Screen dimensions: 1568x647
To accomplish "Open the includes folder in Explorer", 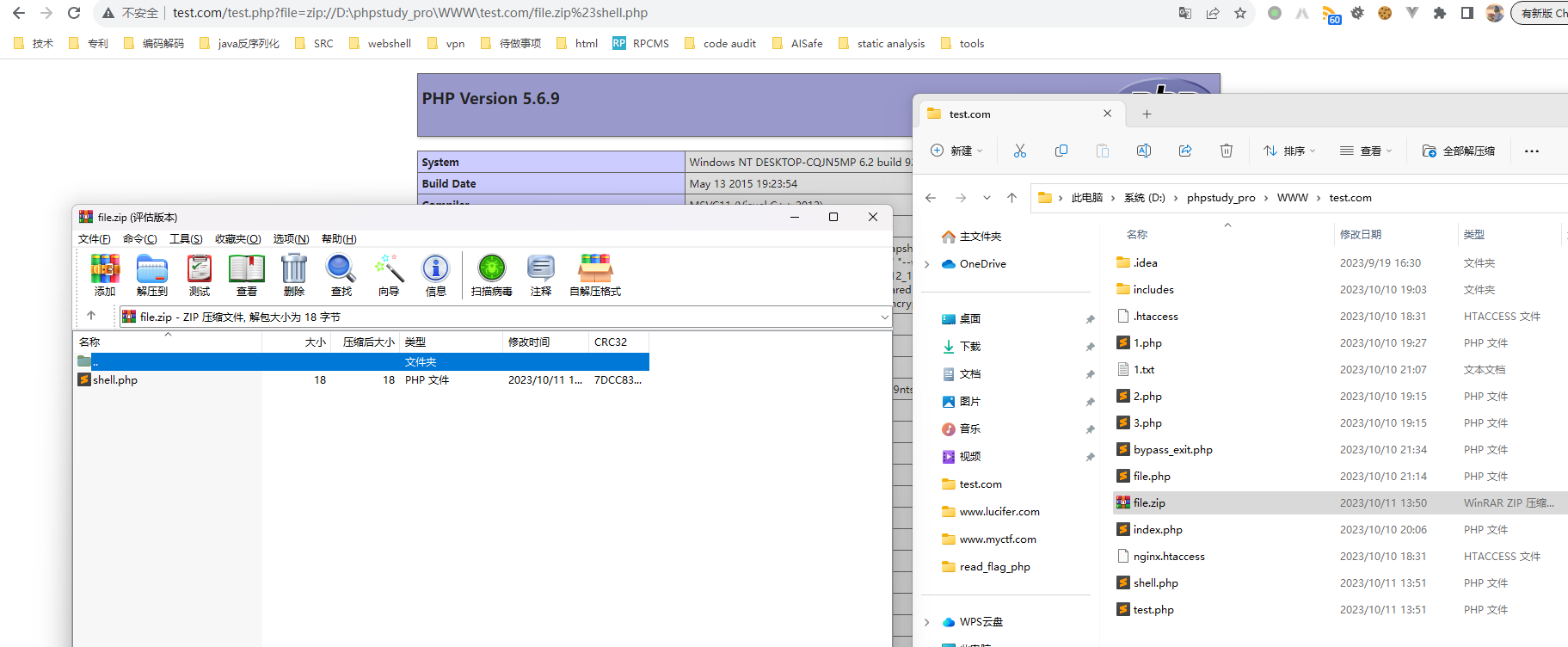I will tap(1340, 290).
